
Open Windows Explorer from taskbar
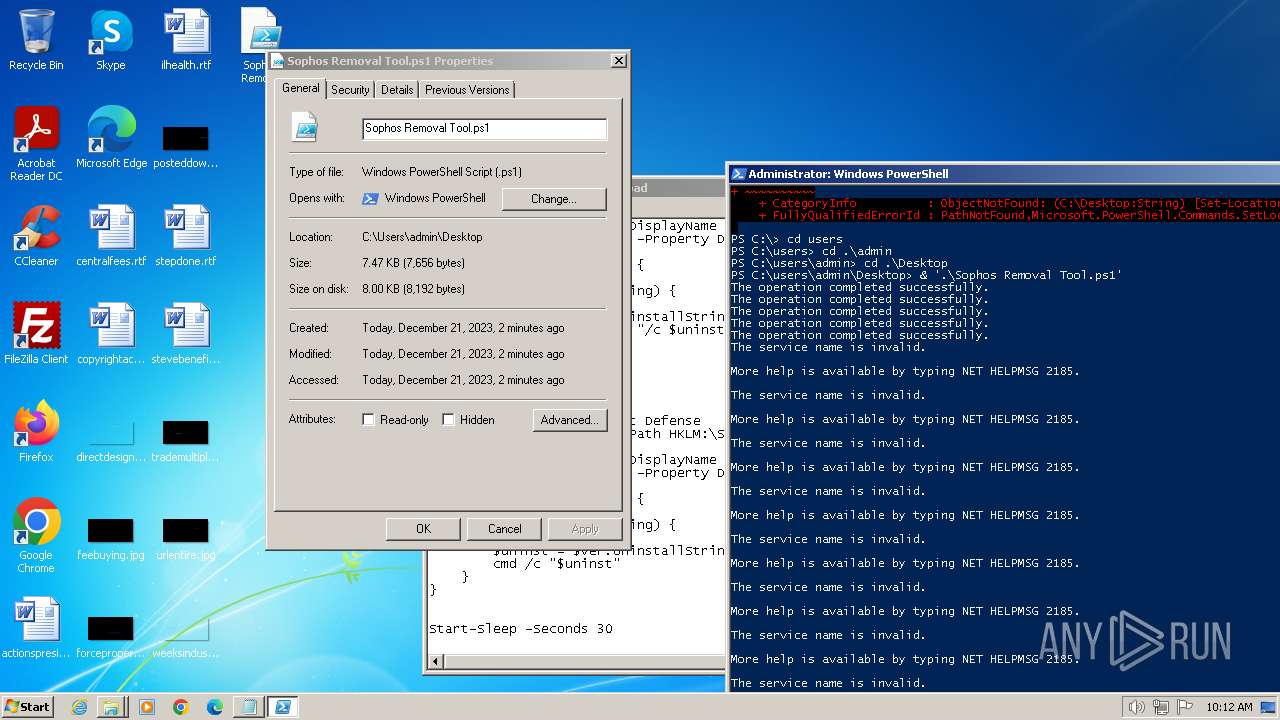111,707
